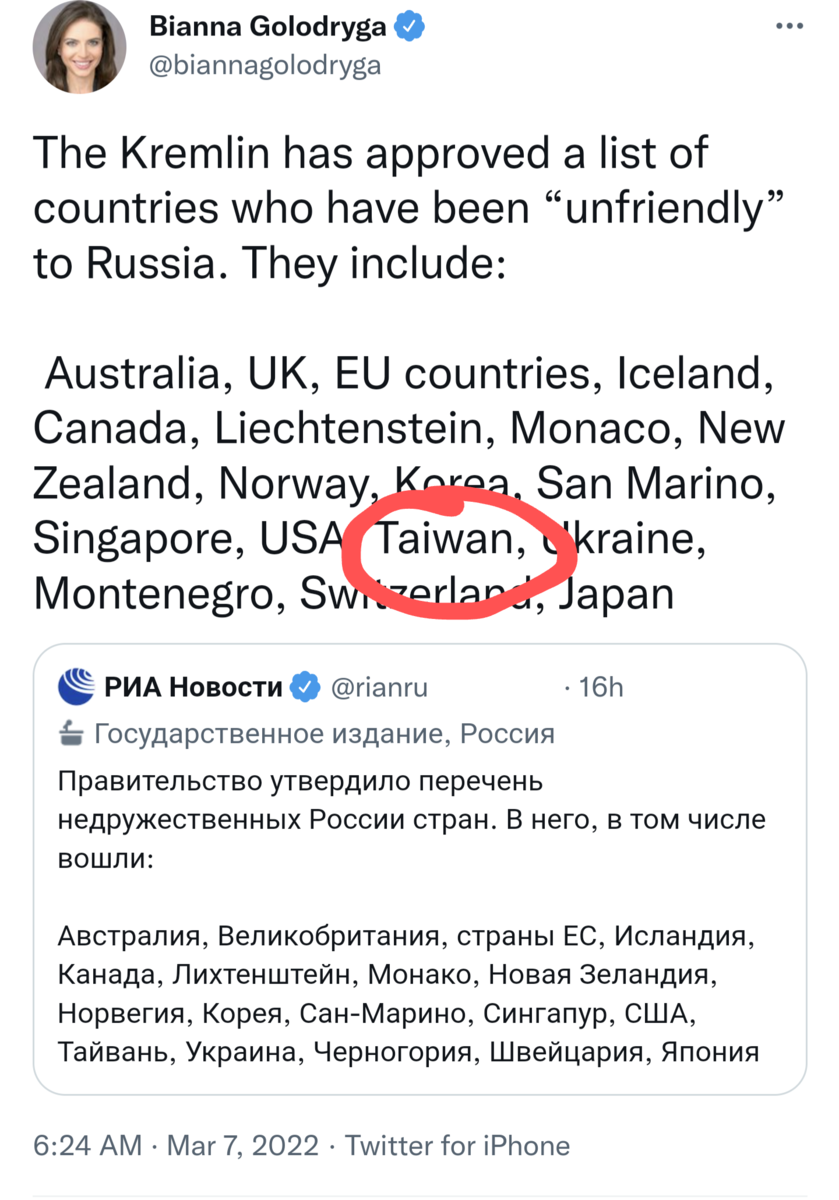839x1200 pixels.
Task: Click the verified badge beside РИА Новости
Action: pyautogui.click(x=305, y=687)
